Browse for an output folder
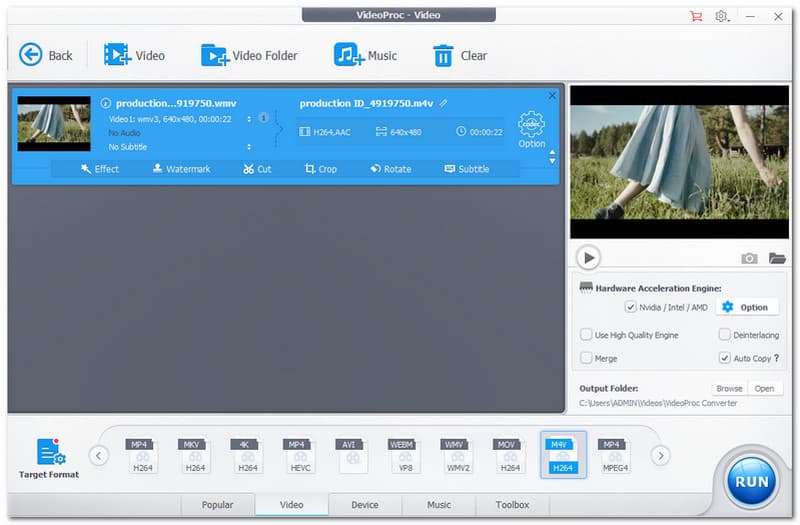800x525 pixels. (729, 388)
